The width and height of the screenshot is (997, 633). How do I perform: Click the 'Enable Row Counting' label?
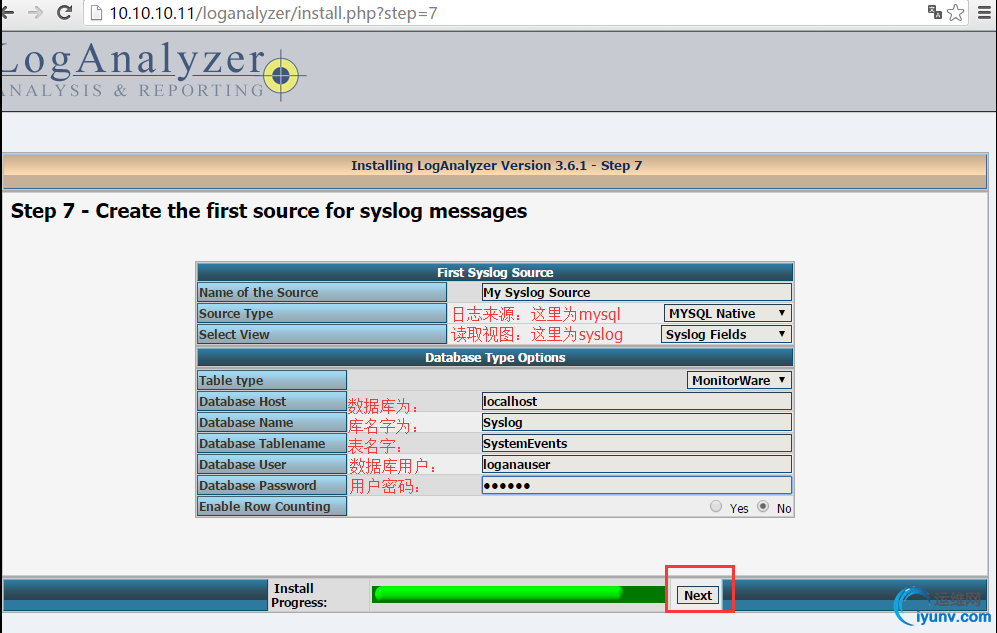tap(265, 507)
